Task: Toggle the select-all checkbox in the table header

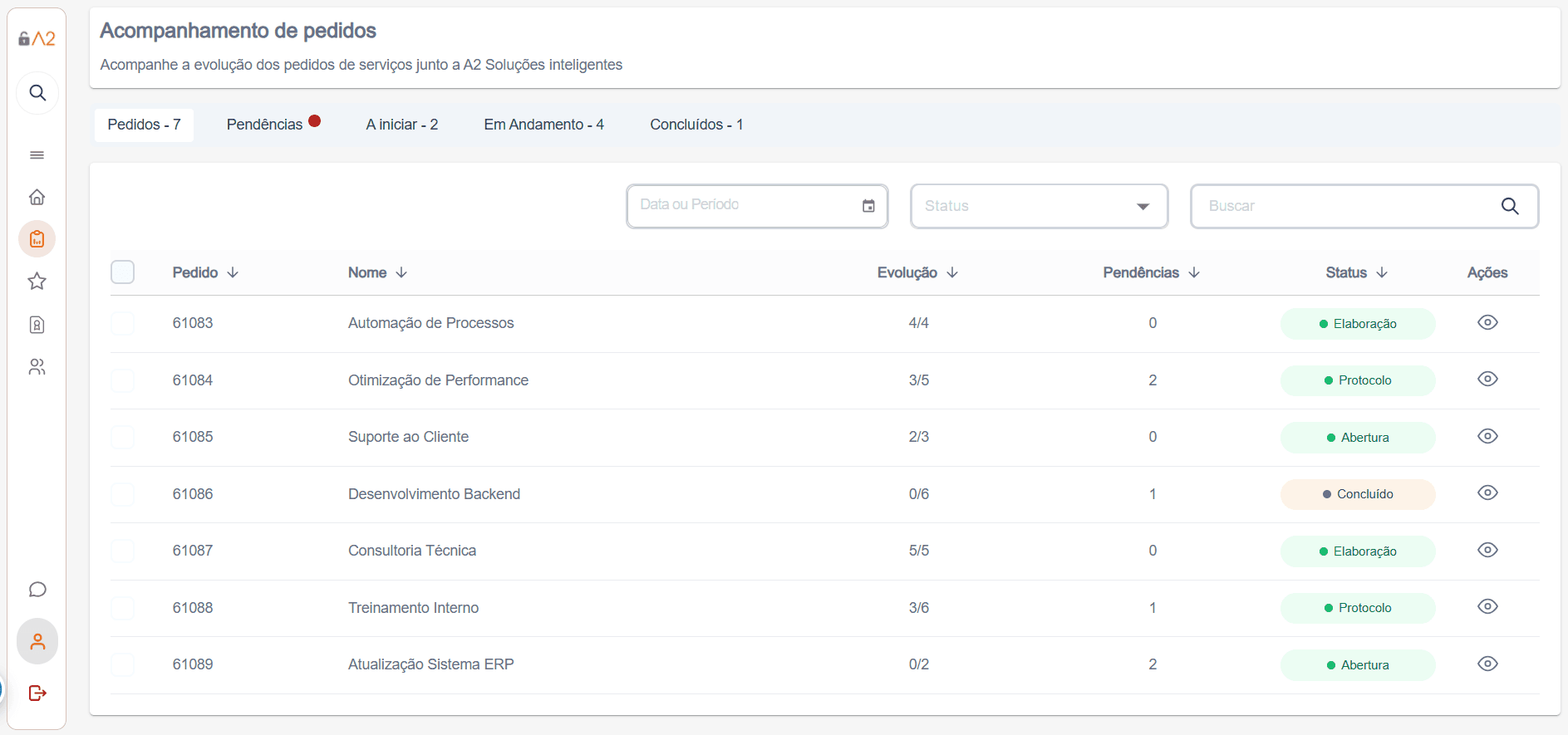Action: click(123, 272)
